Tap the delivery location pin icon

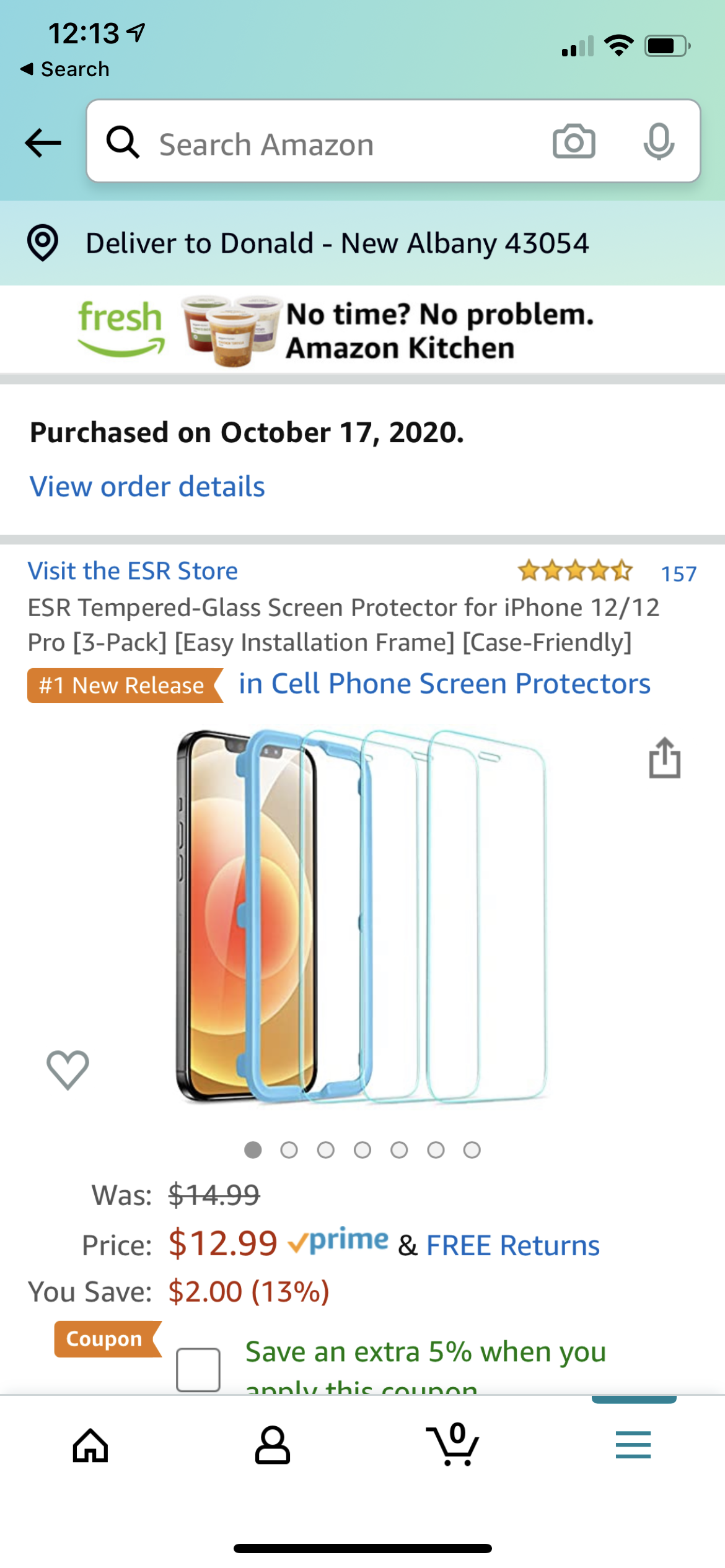pyautogui.click(x=43, y=243)
